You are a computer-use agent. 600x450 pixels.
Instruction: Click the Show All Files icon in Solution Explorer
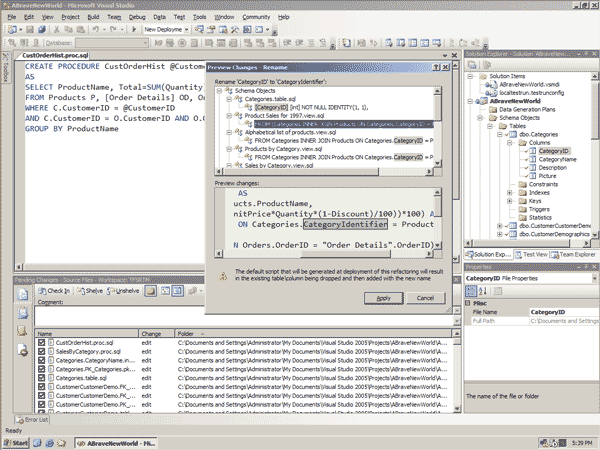click(x=487, y=65)
